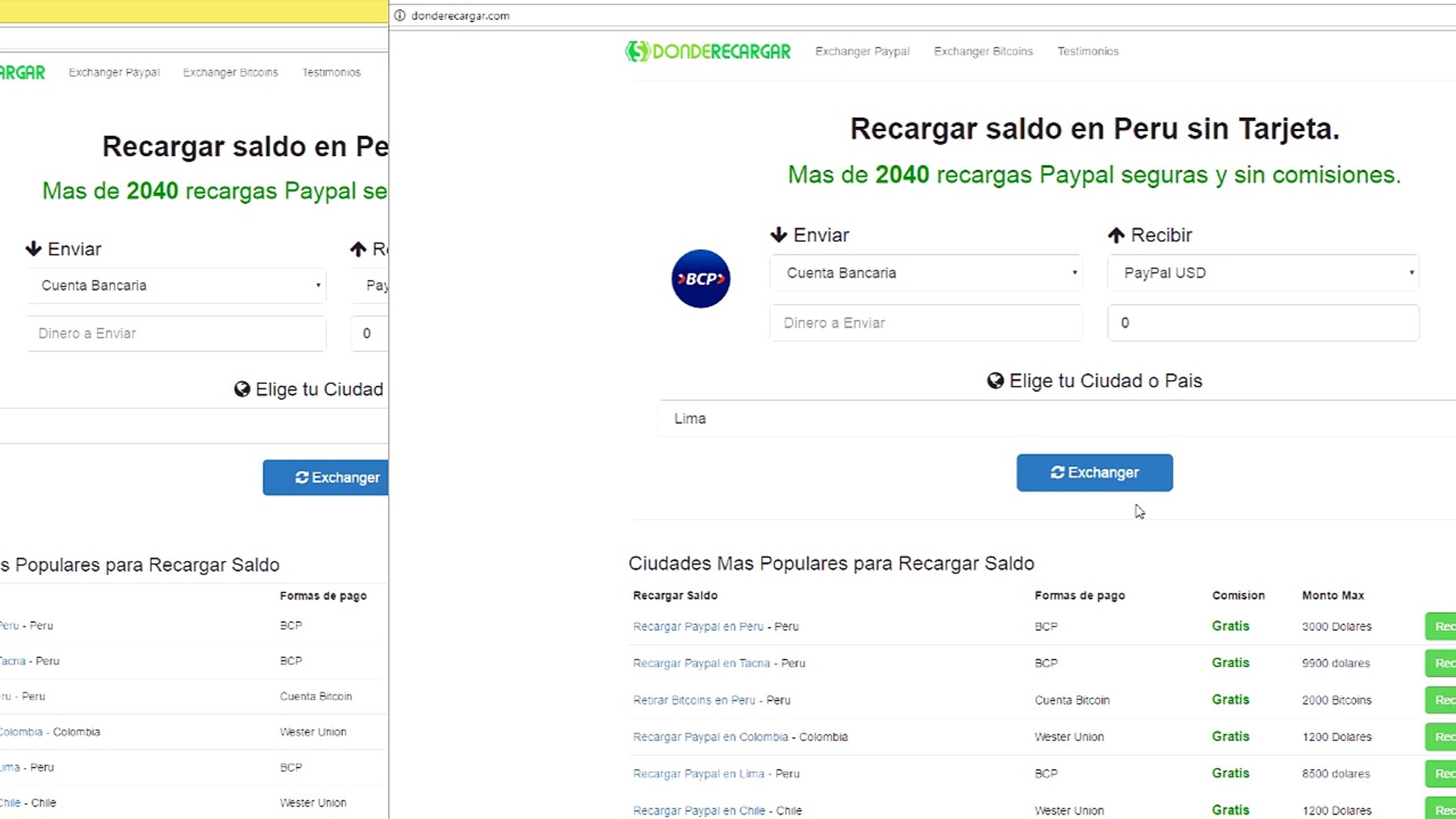This screenshot has height=819, width=1456.
Task: Open Retirar Bitcoins en Peru link
Action: tap(694, 700)
